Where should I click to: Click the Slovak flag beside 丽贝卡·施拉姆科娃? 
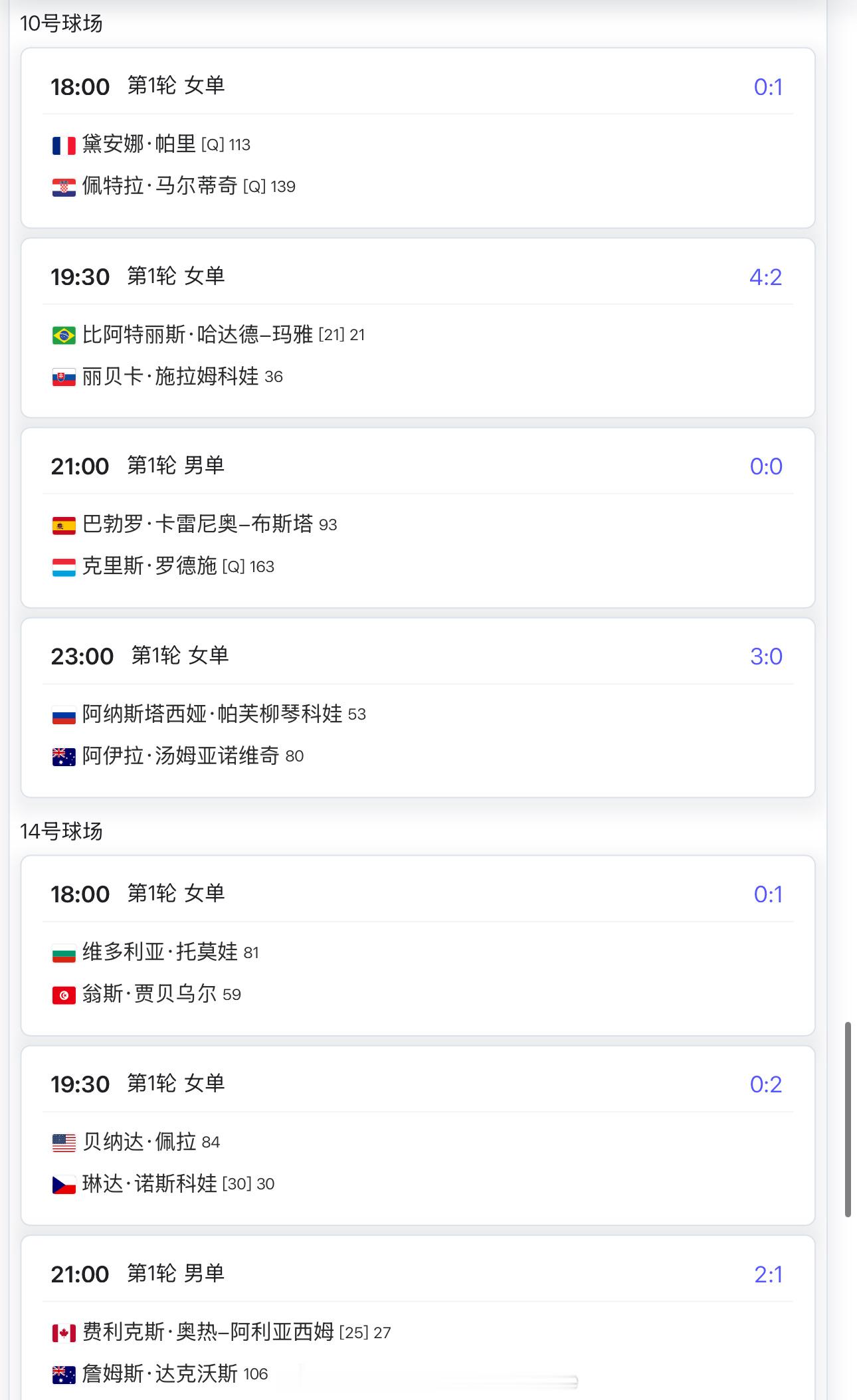[64, 377]
